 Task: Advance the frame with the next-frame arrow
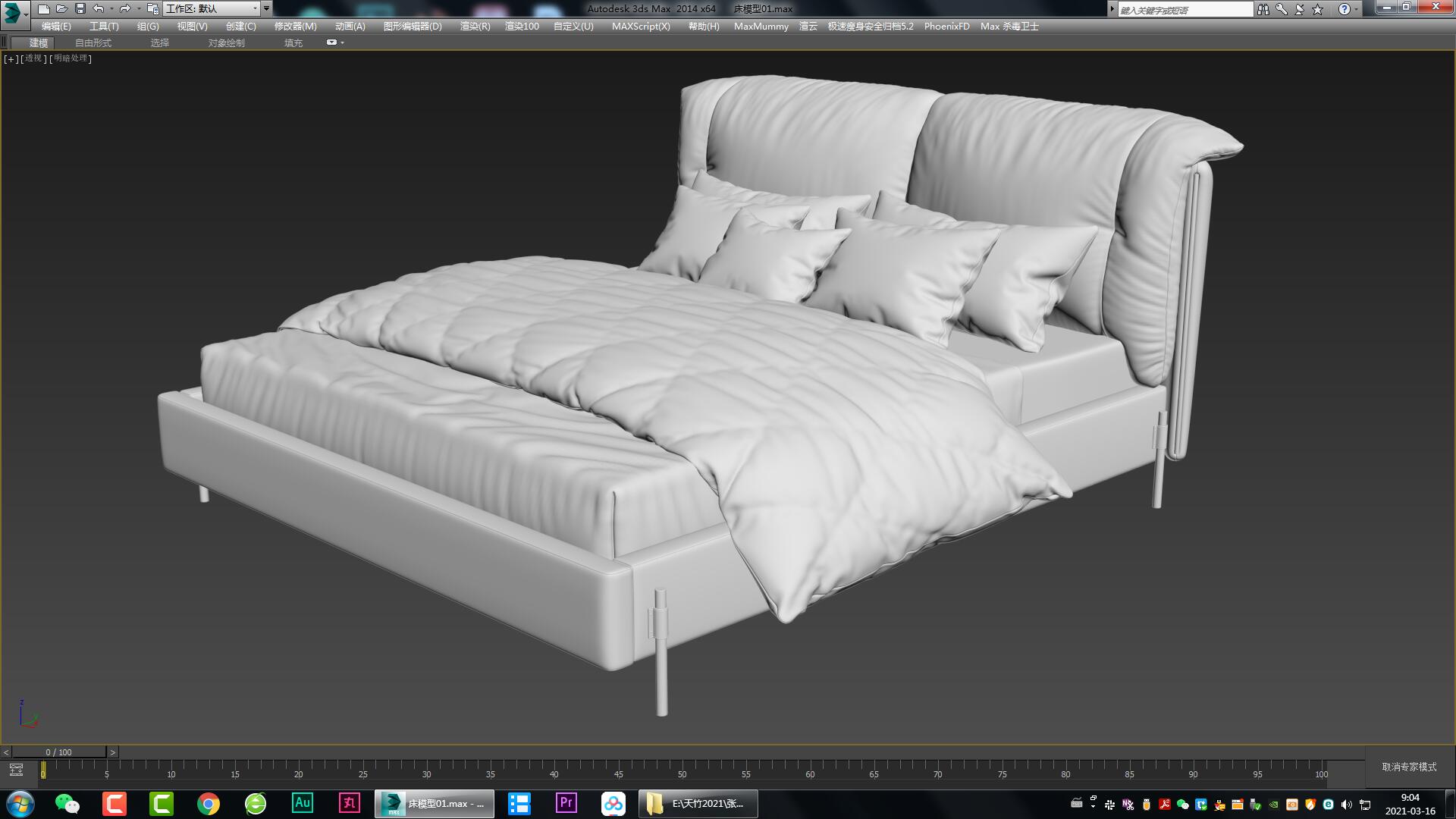click(114, 752)
